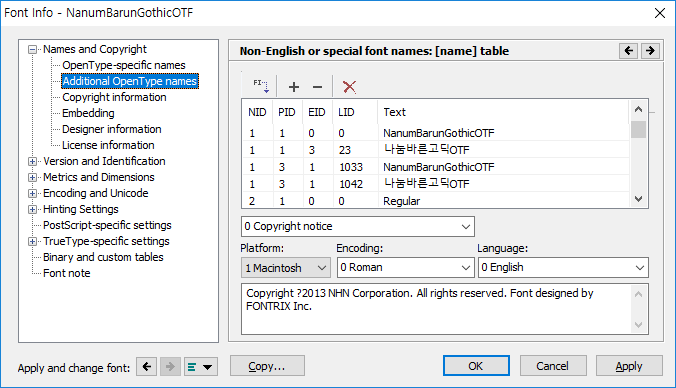Select the name row with LID 23

tap(435, 150)
